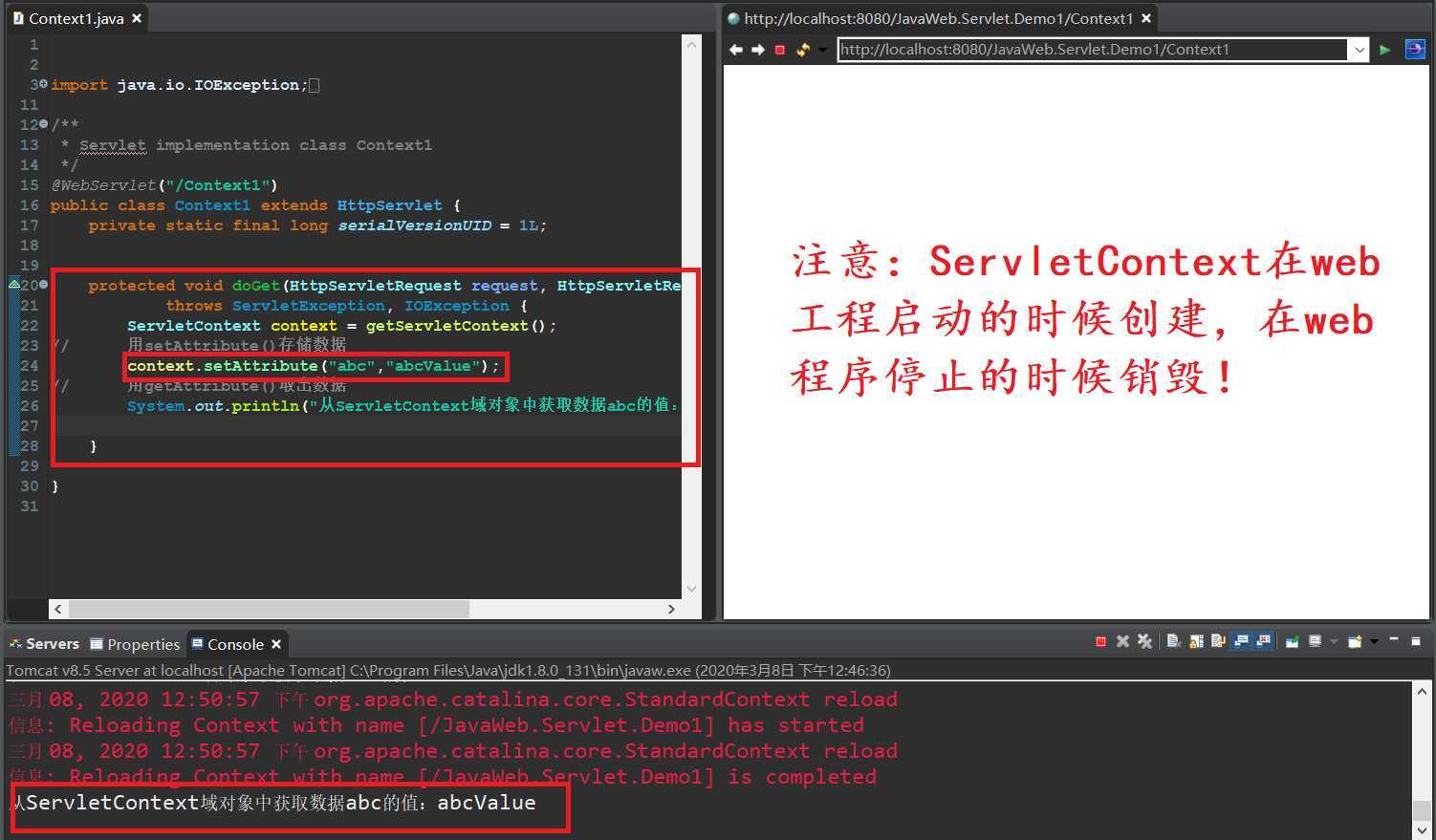Viewport: 1436px width, 840px height.
Task: Terminate the Tomcat server from Console
Action: pyautogui.click(x=1100, y=642)
